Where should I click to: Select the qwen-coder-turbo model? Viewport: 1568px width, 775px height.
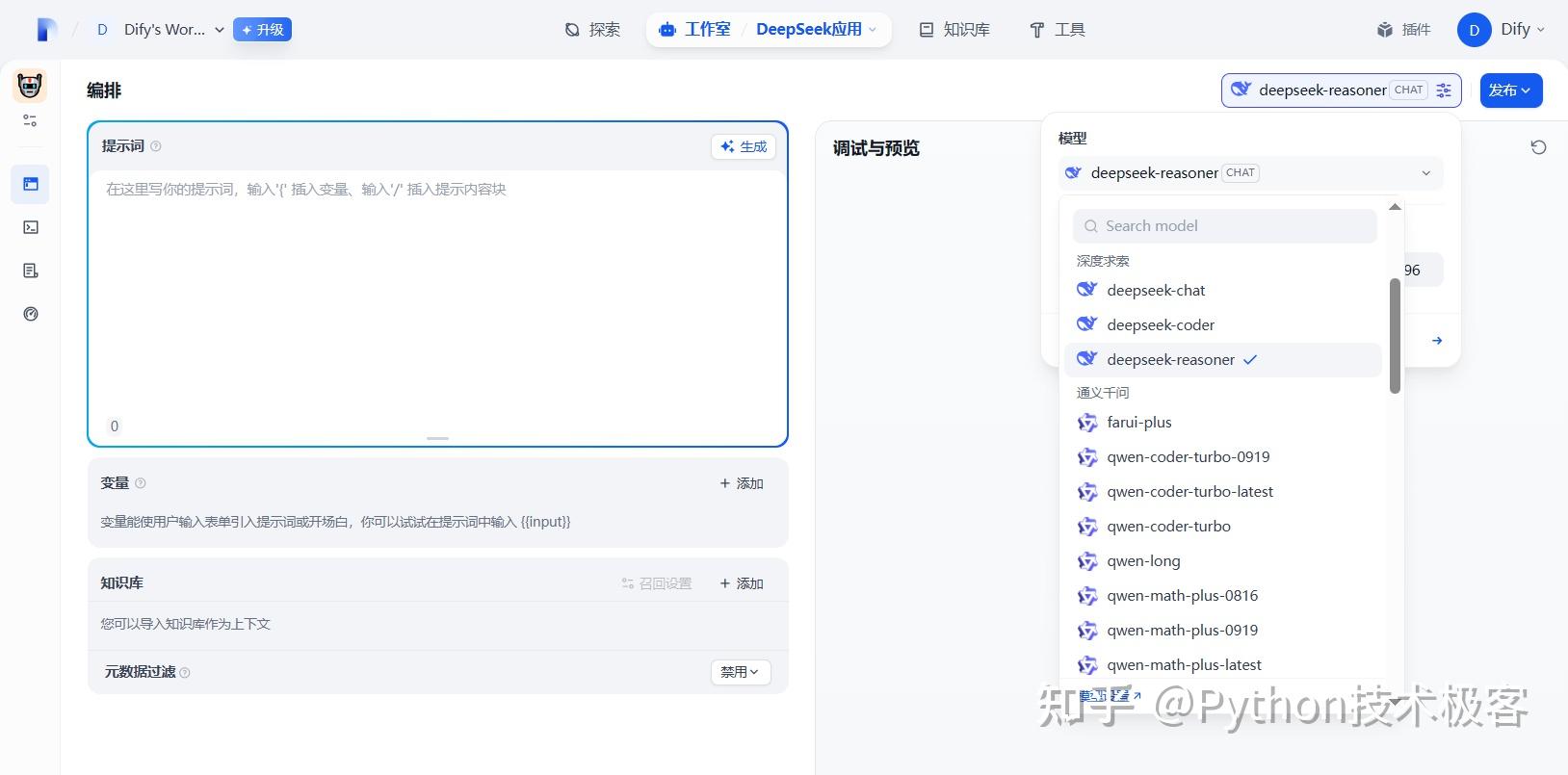(x=1223, y=526)
